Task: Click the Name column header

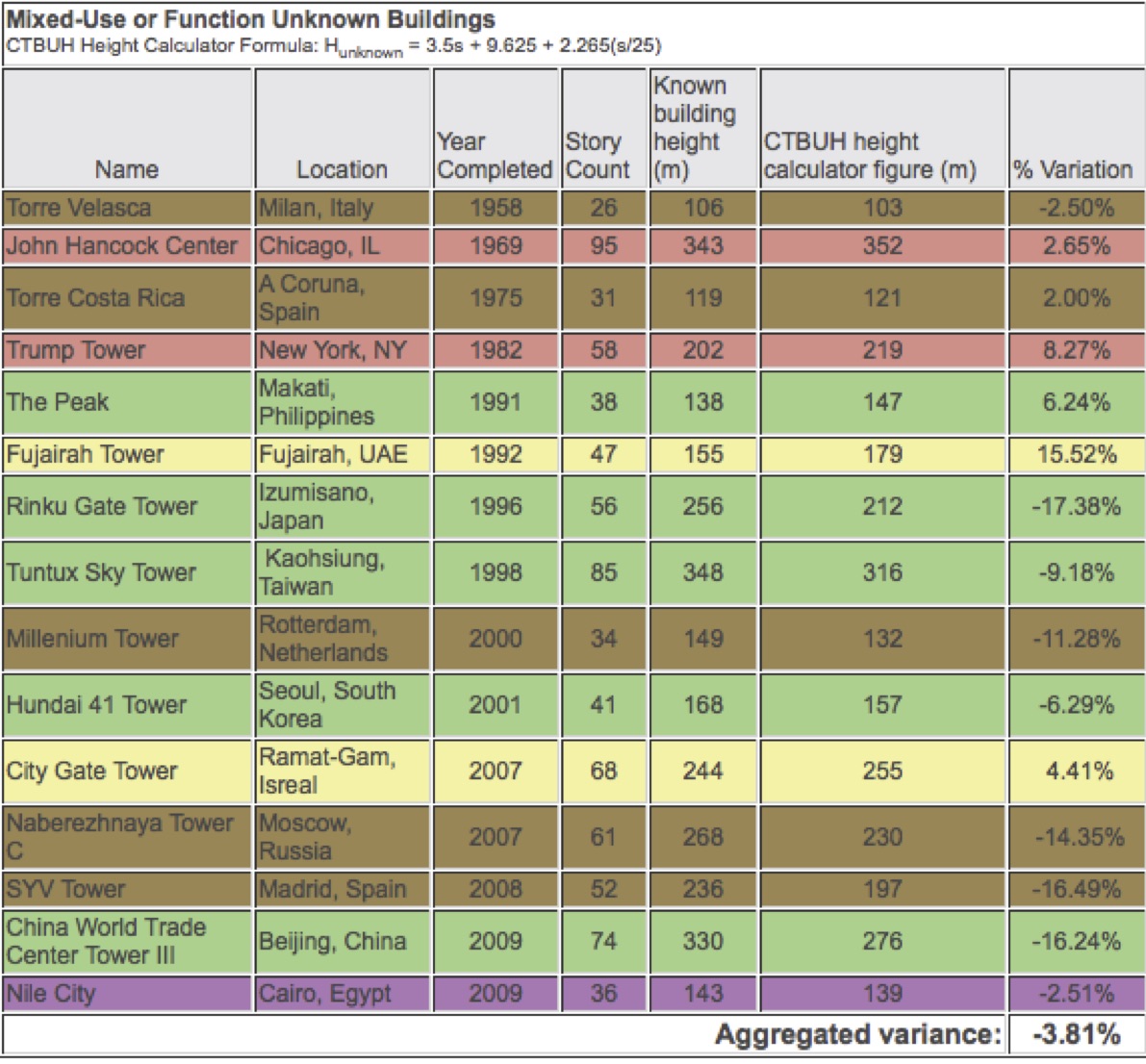Action: [x=127, y=169]
